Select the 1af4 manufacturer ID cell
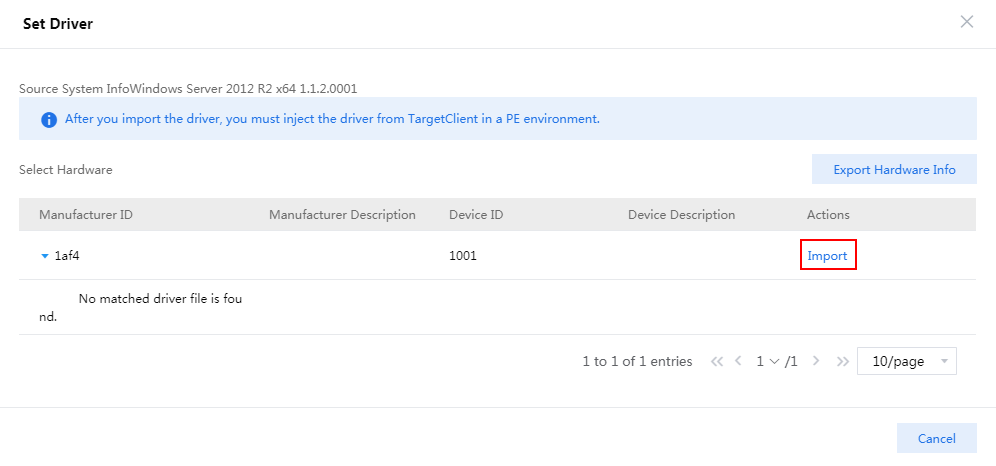This screenshot has width=996, height=466. coord(68,256)
